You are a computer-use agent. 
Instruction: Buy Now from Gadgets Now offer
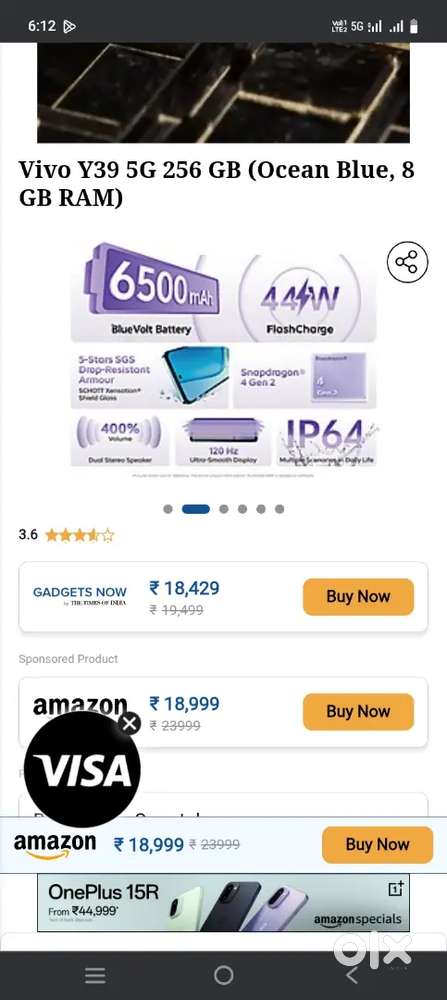click(x=358, y=597)
